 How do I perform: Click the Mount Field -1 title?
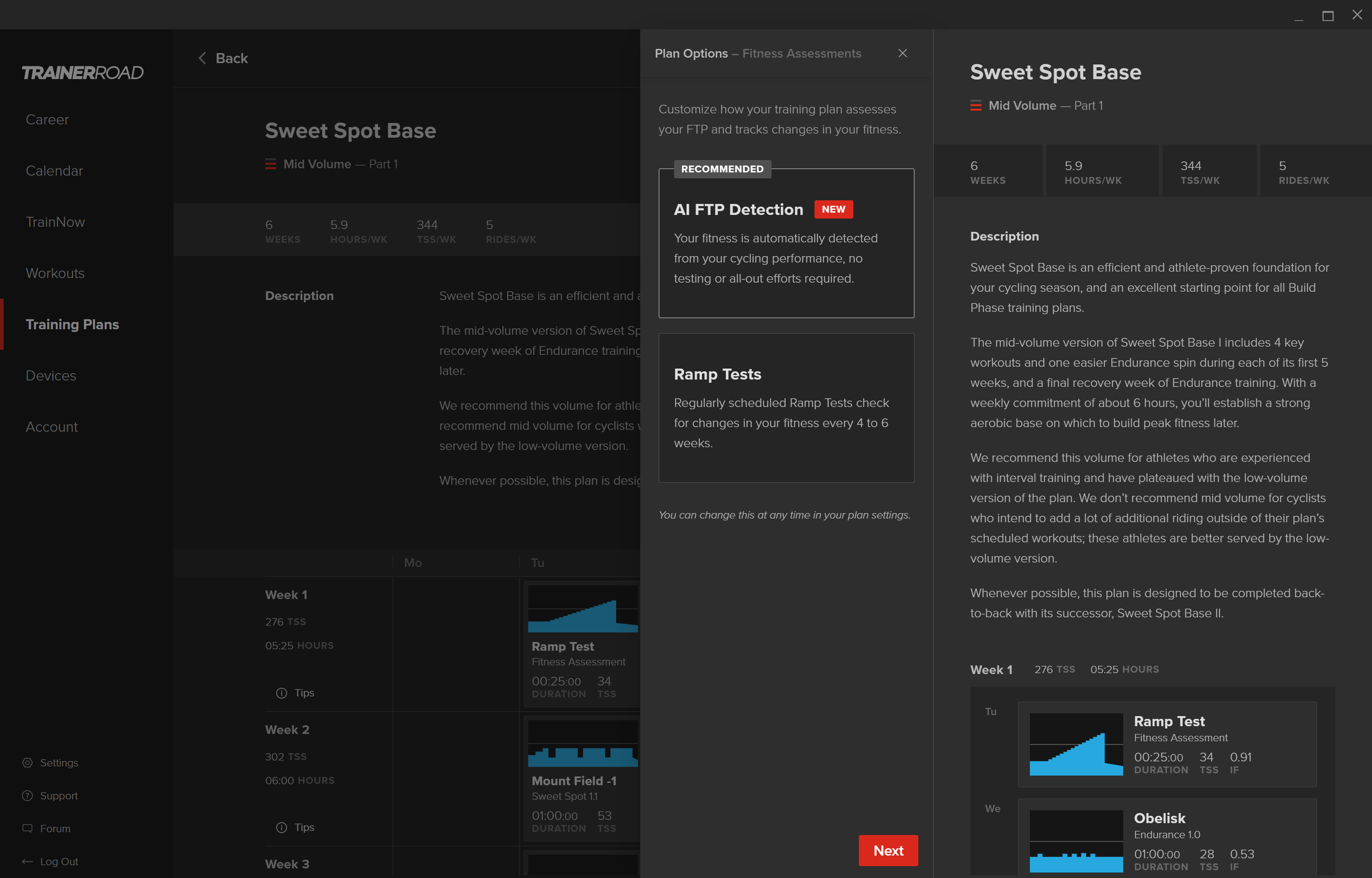574,781
